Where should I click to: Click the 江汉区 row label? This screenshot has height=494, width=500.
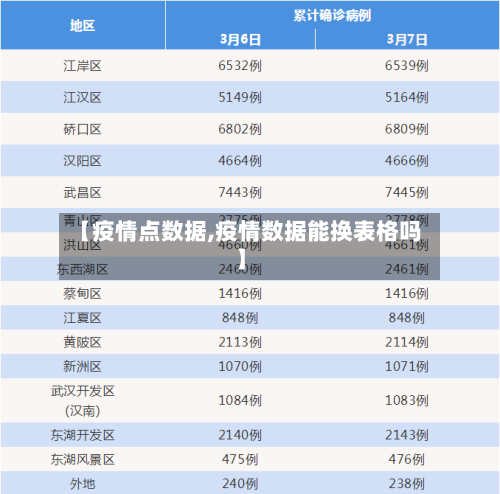click(x=82, y=98)
